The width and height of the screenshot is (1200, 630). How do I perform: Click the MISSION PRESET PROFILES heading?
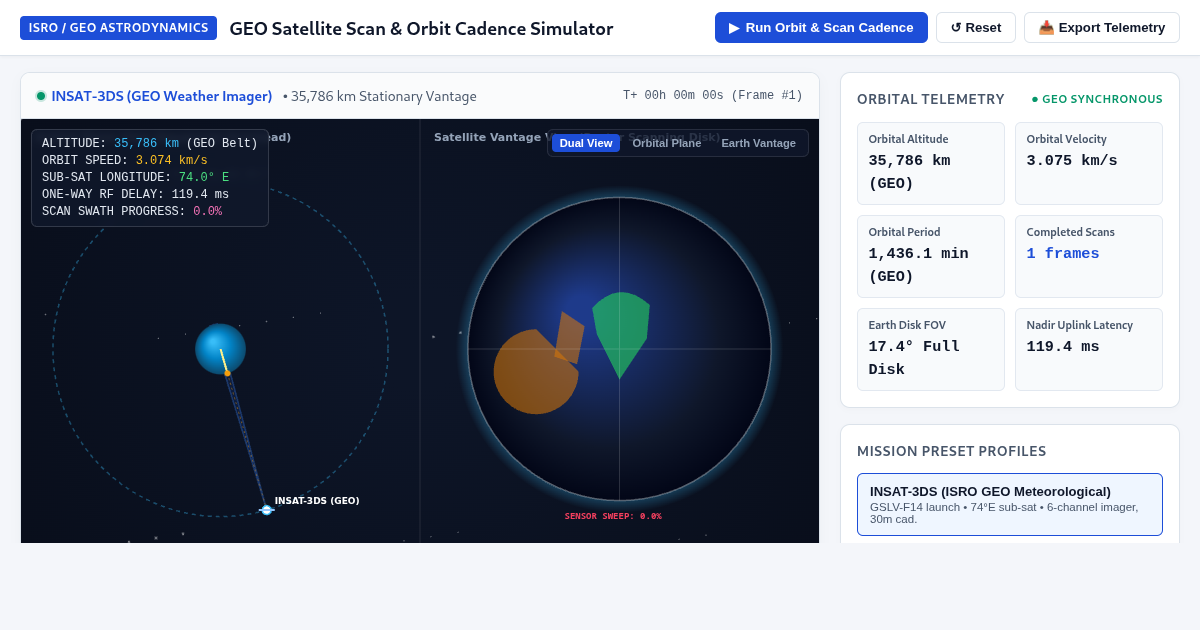(952, 451)
